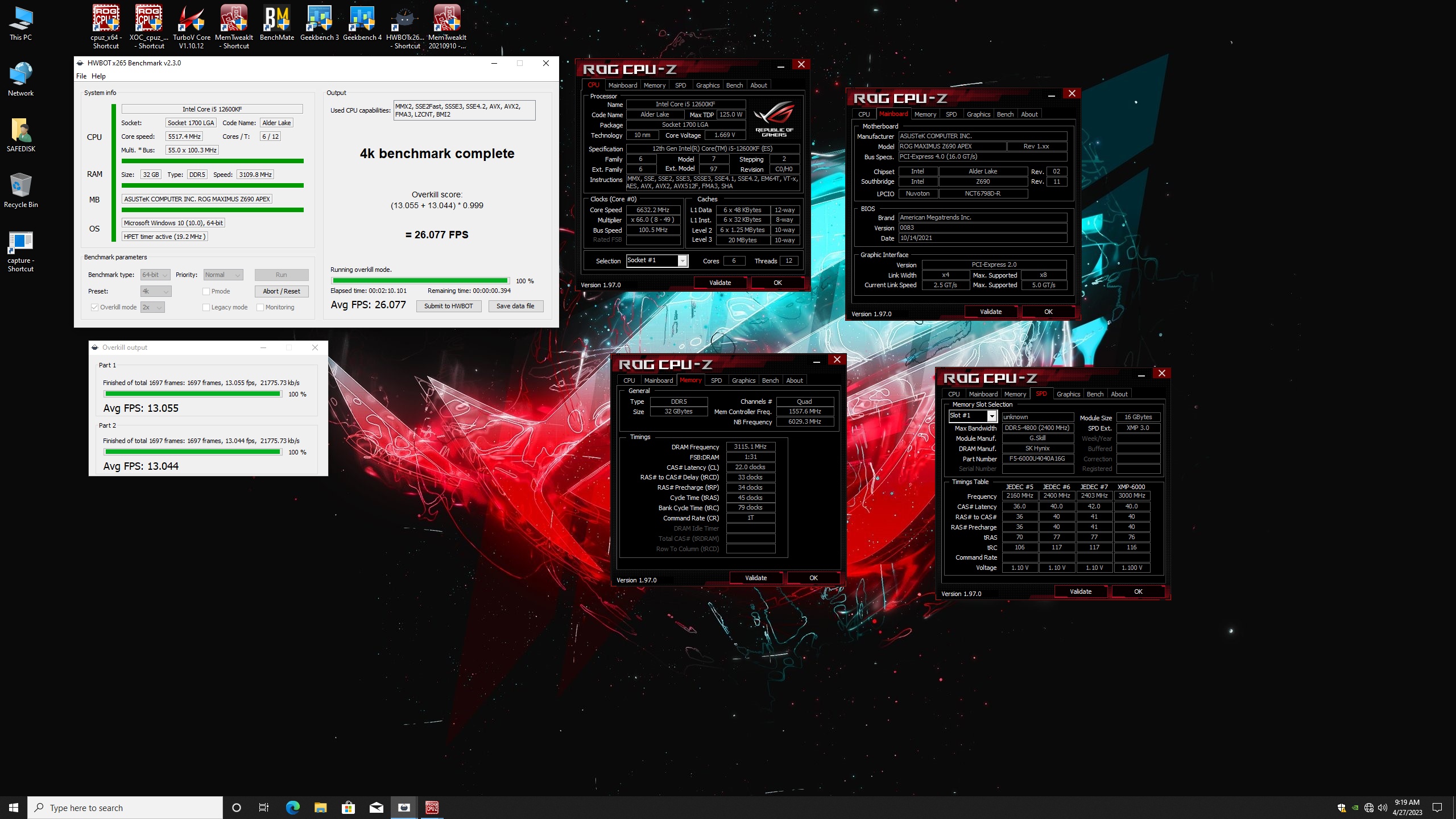
Task: Switch to ROG CPU-Z taskbar button
Action: [x=432, y=808]
